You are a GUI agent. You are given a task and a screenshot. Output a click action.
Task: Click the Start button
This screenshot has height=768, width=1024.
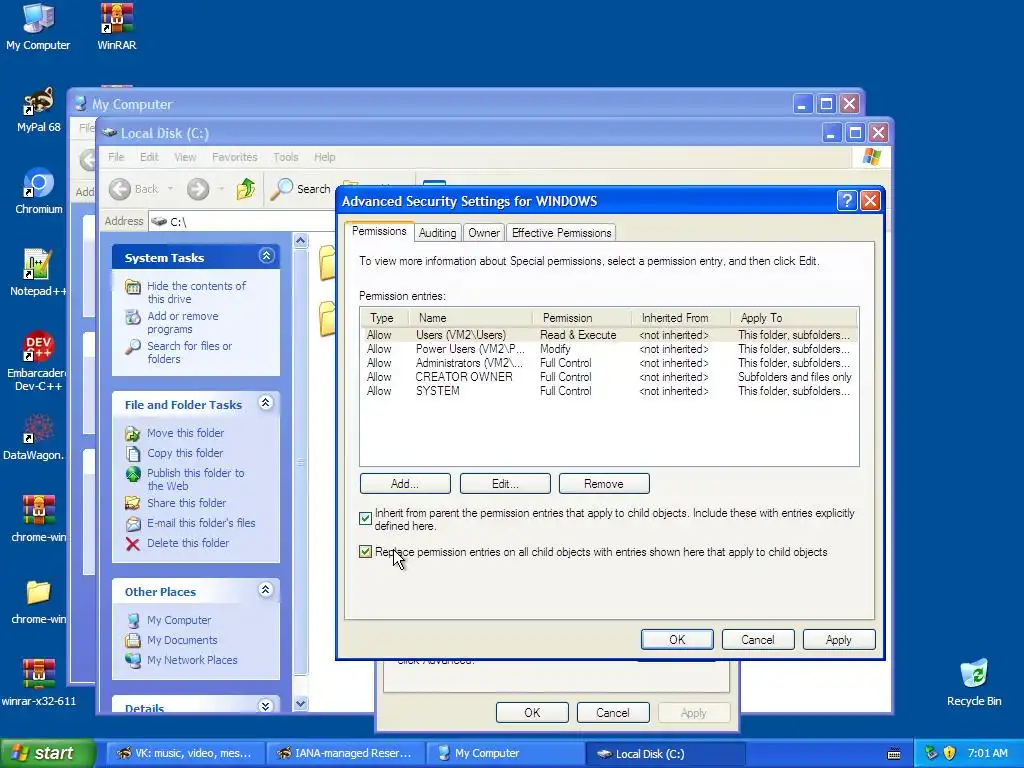(48, 753)
